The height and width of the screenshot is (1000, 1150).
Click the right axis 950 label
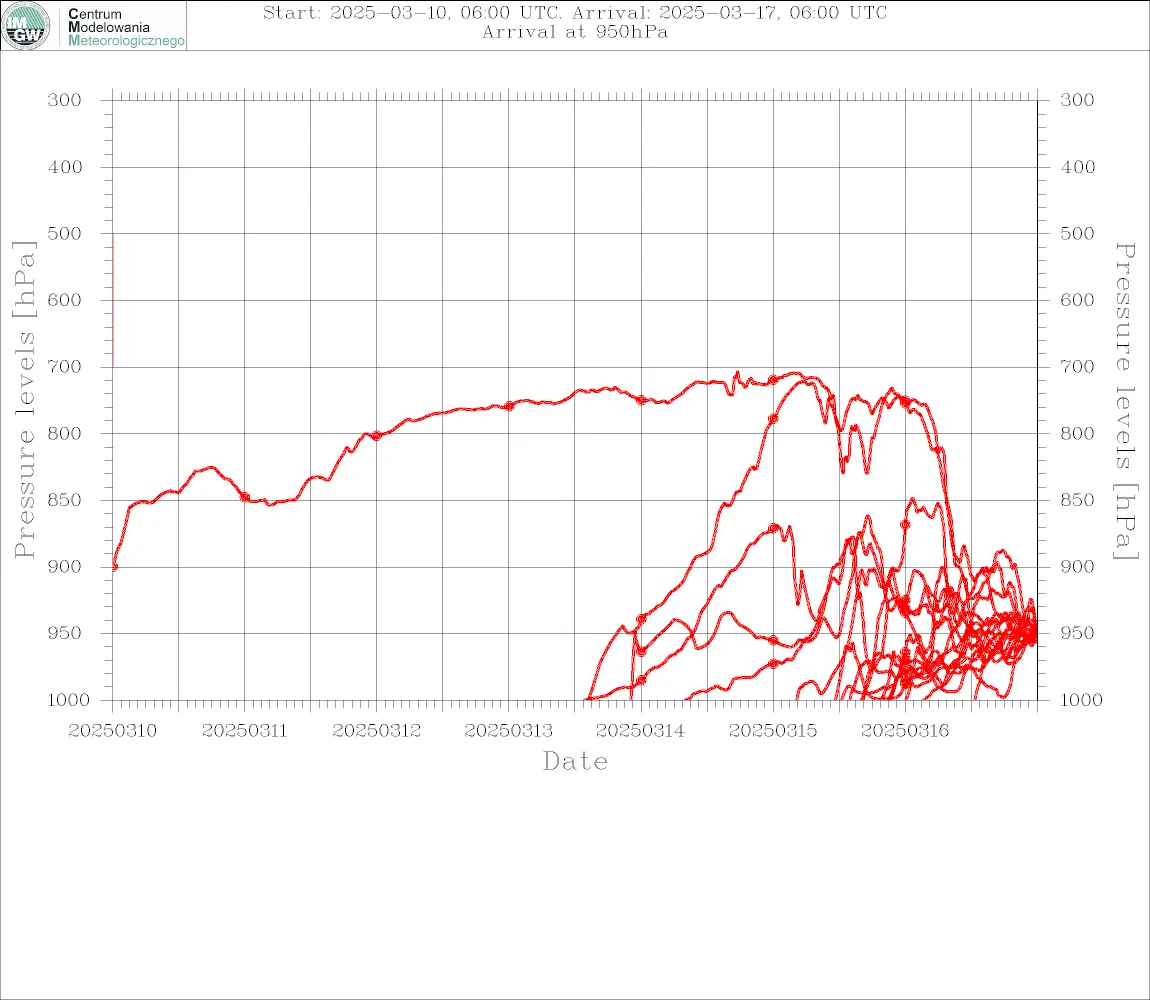pos(1077,632)
